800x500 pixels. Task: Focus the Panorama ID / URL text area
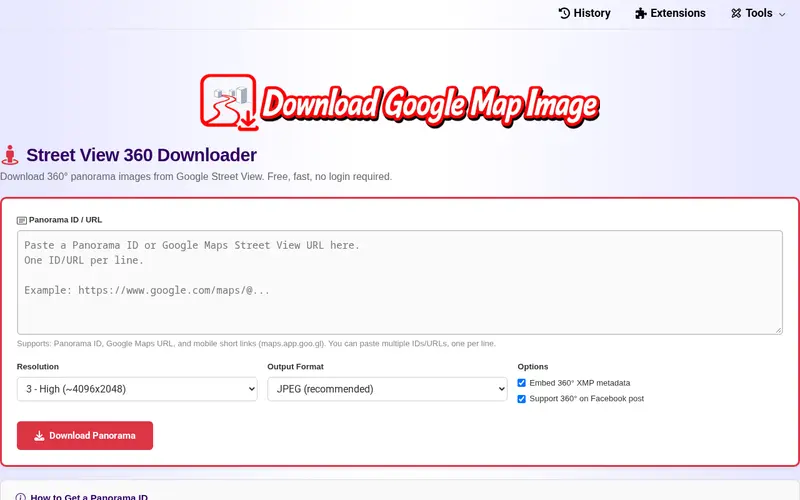(399, 282)
